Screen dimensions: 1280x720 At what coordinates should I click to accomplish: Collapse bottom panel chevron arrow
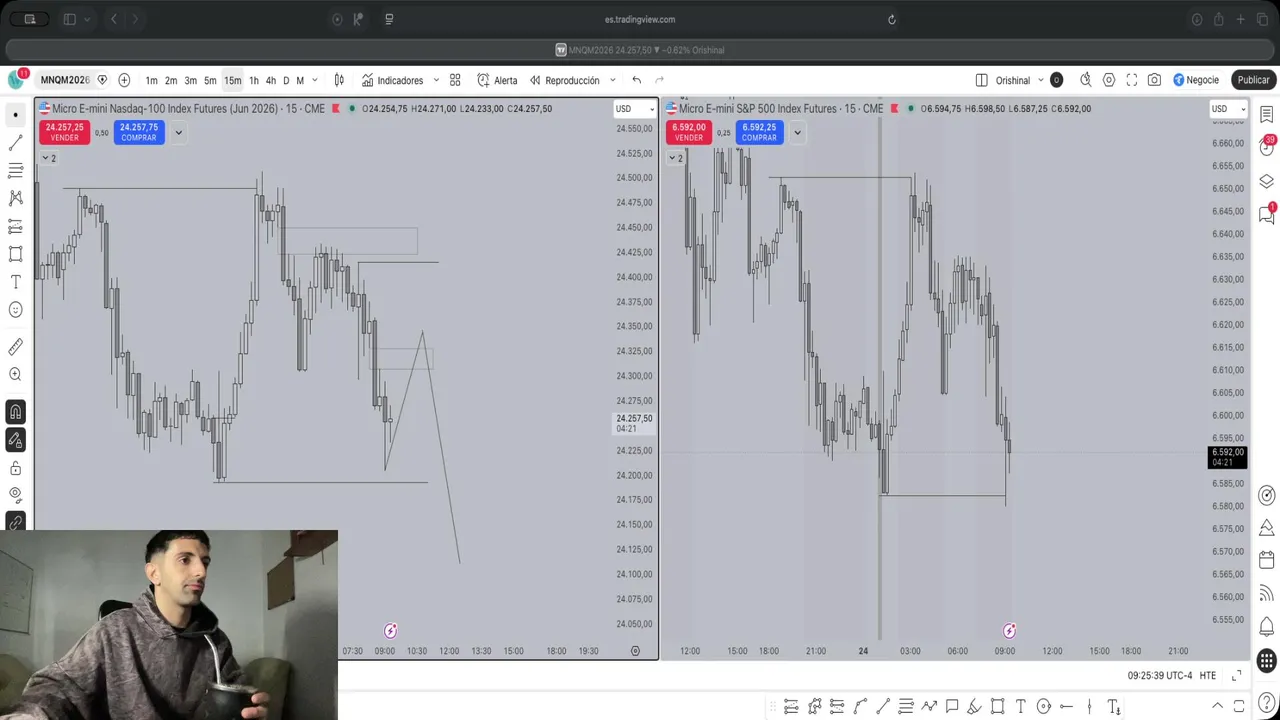tap(1217, 706)
